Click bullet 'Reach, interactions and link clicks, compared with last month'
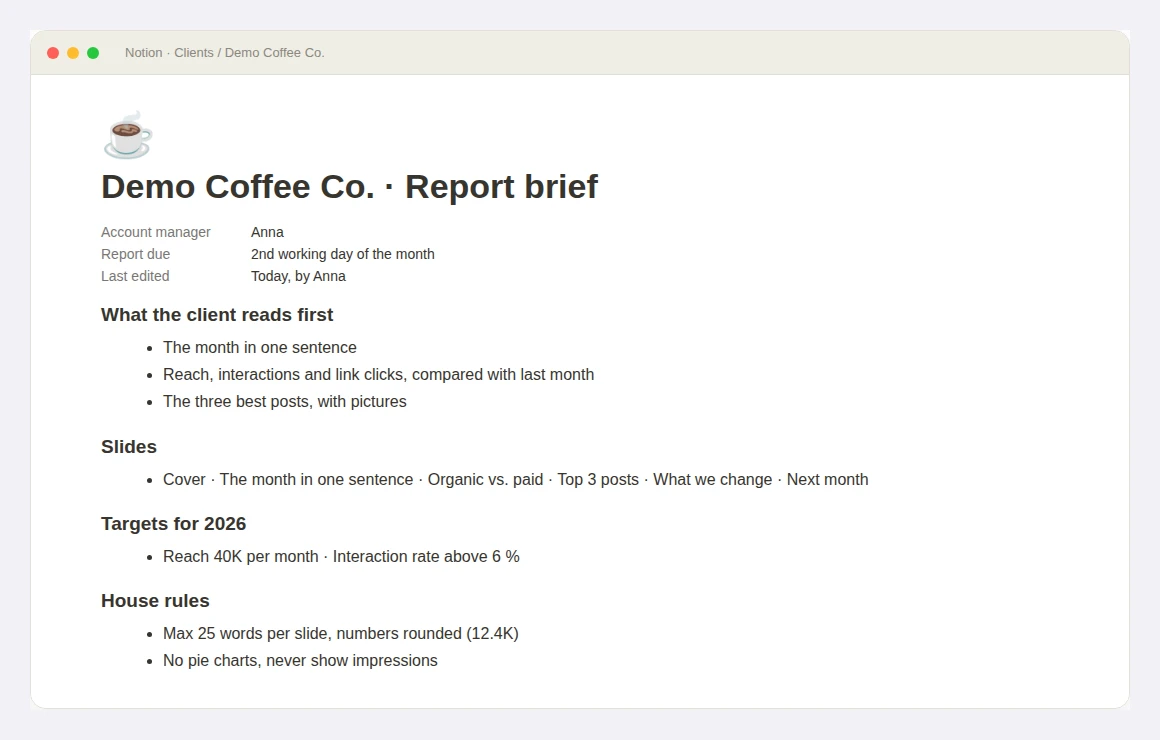The height and width of the screenshot is (740, 1160). pos(379,374)
